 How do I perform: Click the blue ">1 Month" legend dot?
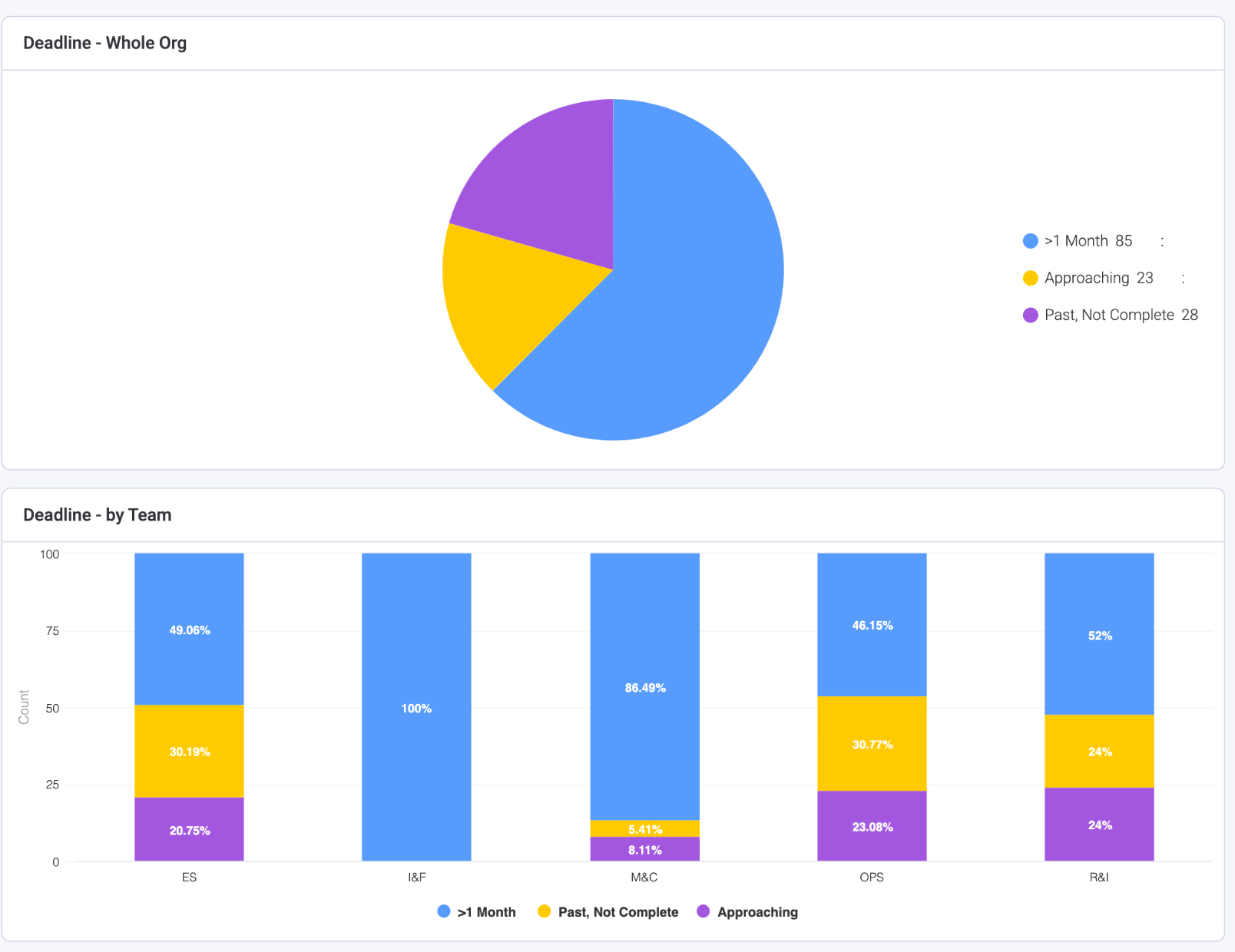[x=1029, y=240]
